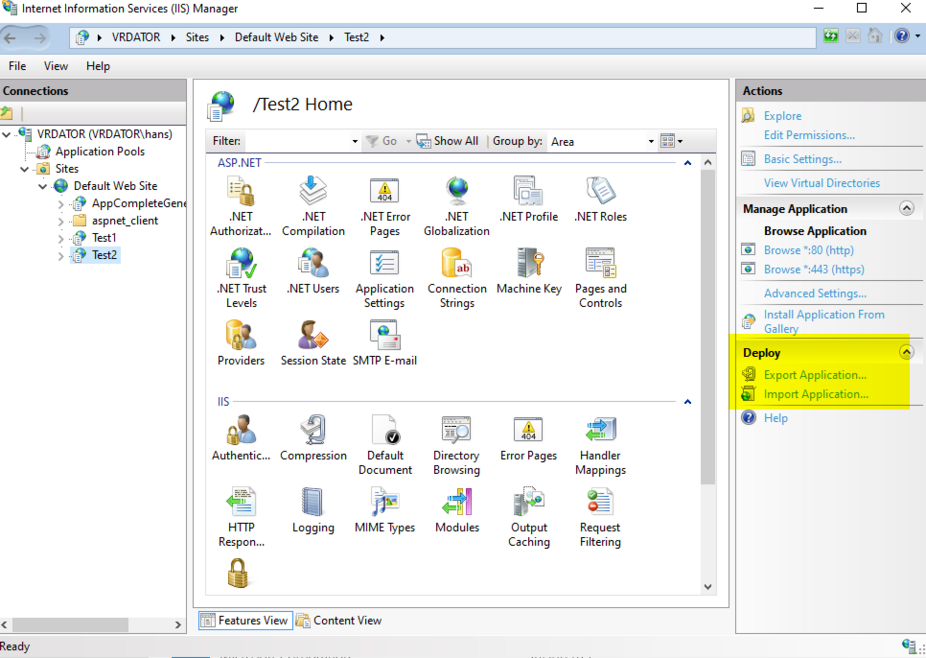Expand the Test1 application node
Screen dimensions: 926x658
61,239
